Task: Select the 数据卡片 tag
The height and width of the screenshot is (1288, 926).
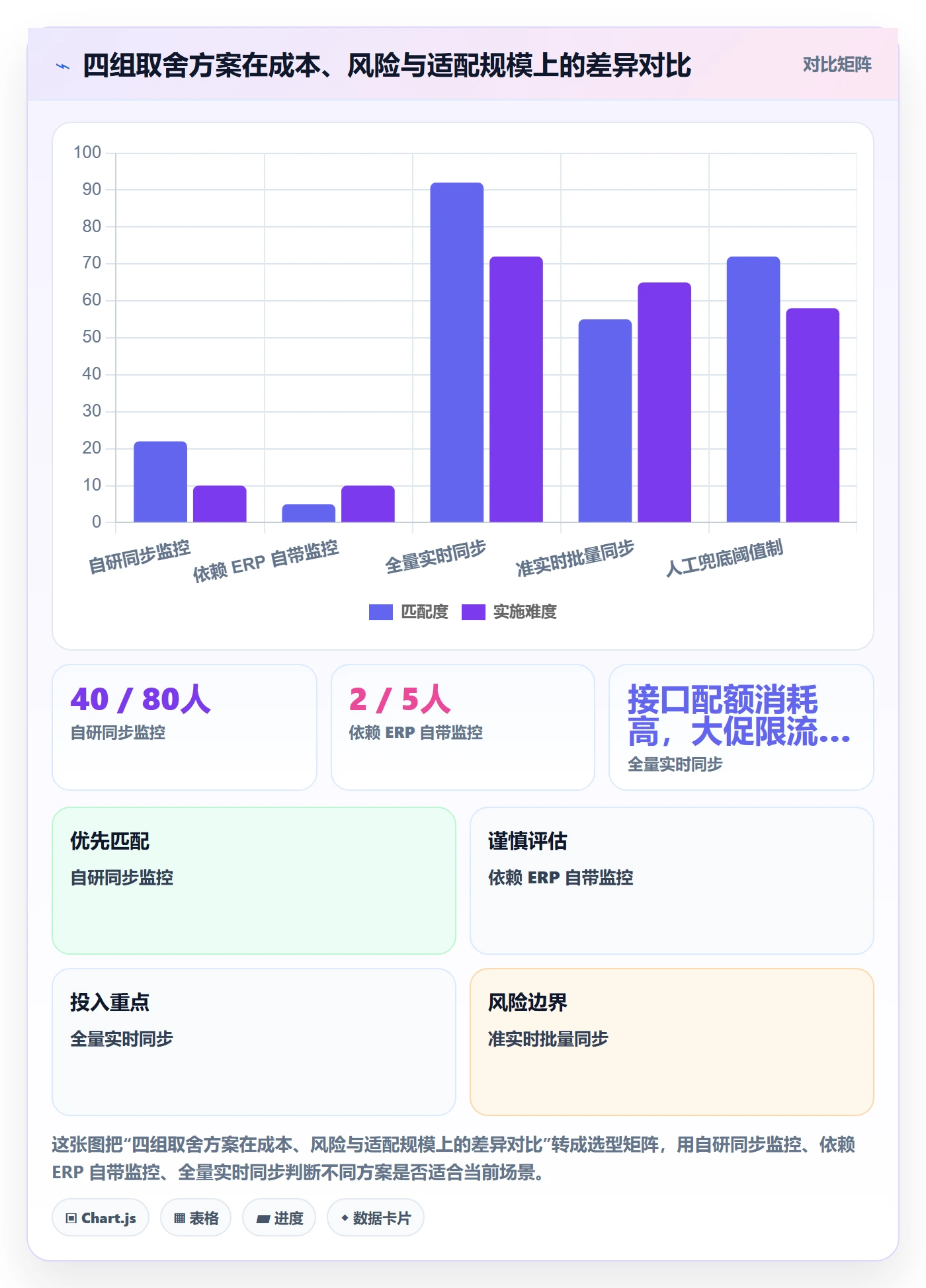Action: coord(376,1217)
